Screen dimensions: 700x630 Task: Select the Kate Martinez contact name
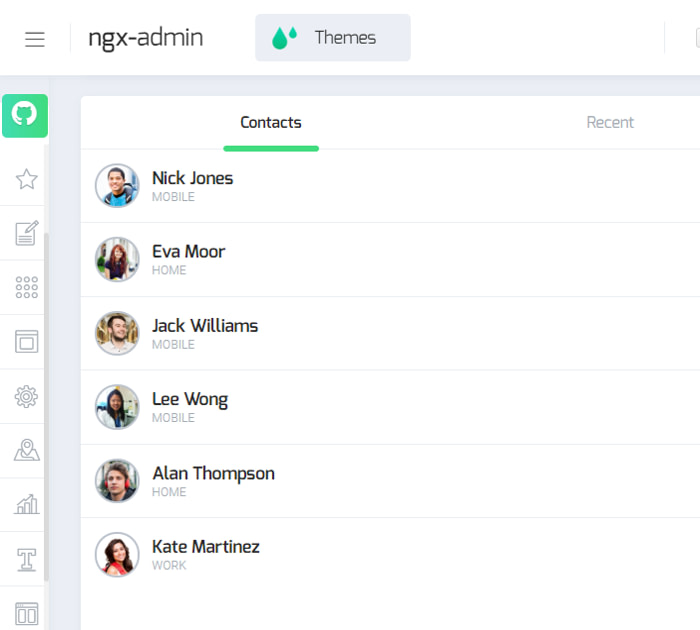point(205,547)
